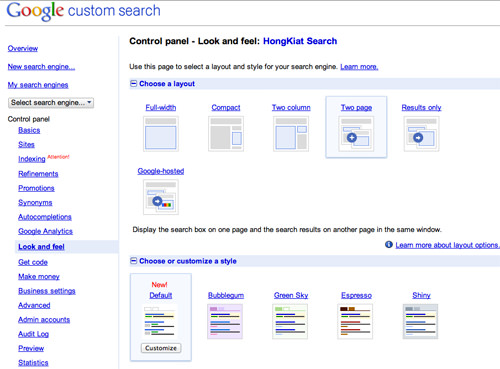Open Google Analytics settings
Viewport: 500px width, 369px height.
[45, 231]
